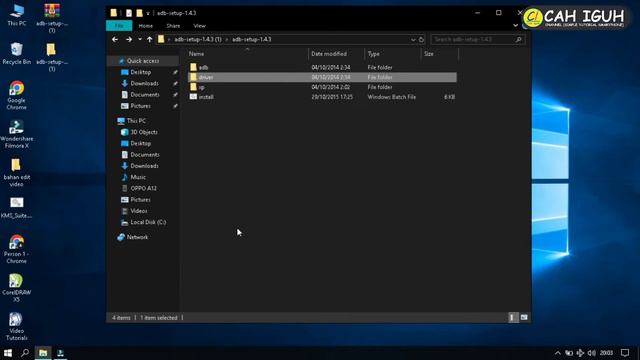Open pinned Documents under Quick access
Image resolution: width=640 pixels, height=360 pixels.
(x=145, y=95)
